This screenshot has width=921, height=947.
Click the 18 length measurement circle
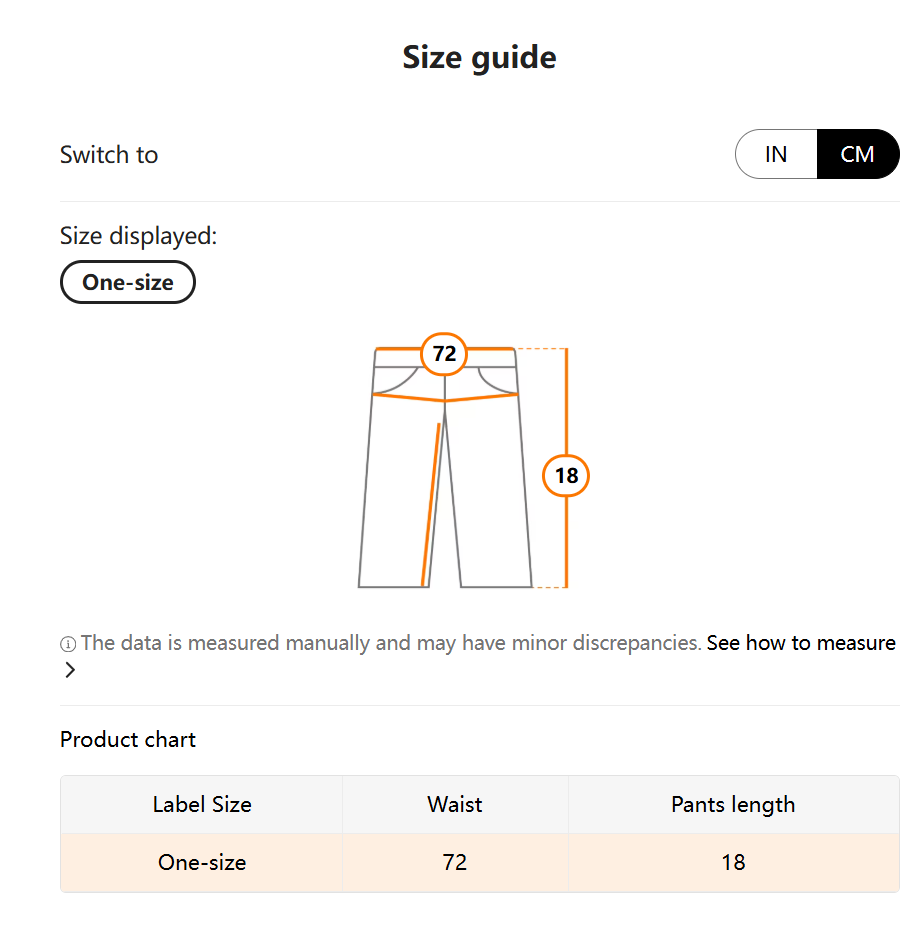[566, 475]
